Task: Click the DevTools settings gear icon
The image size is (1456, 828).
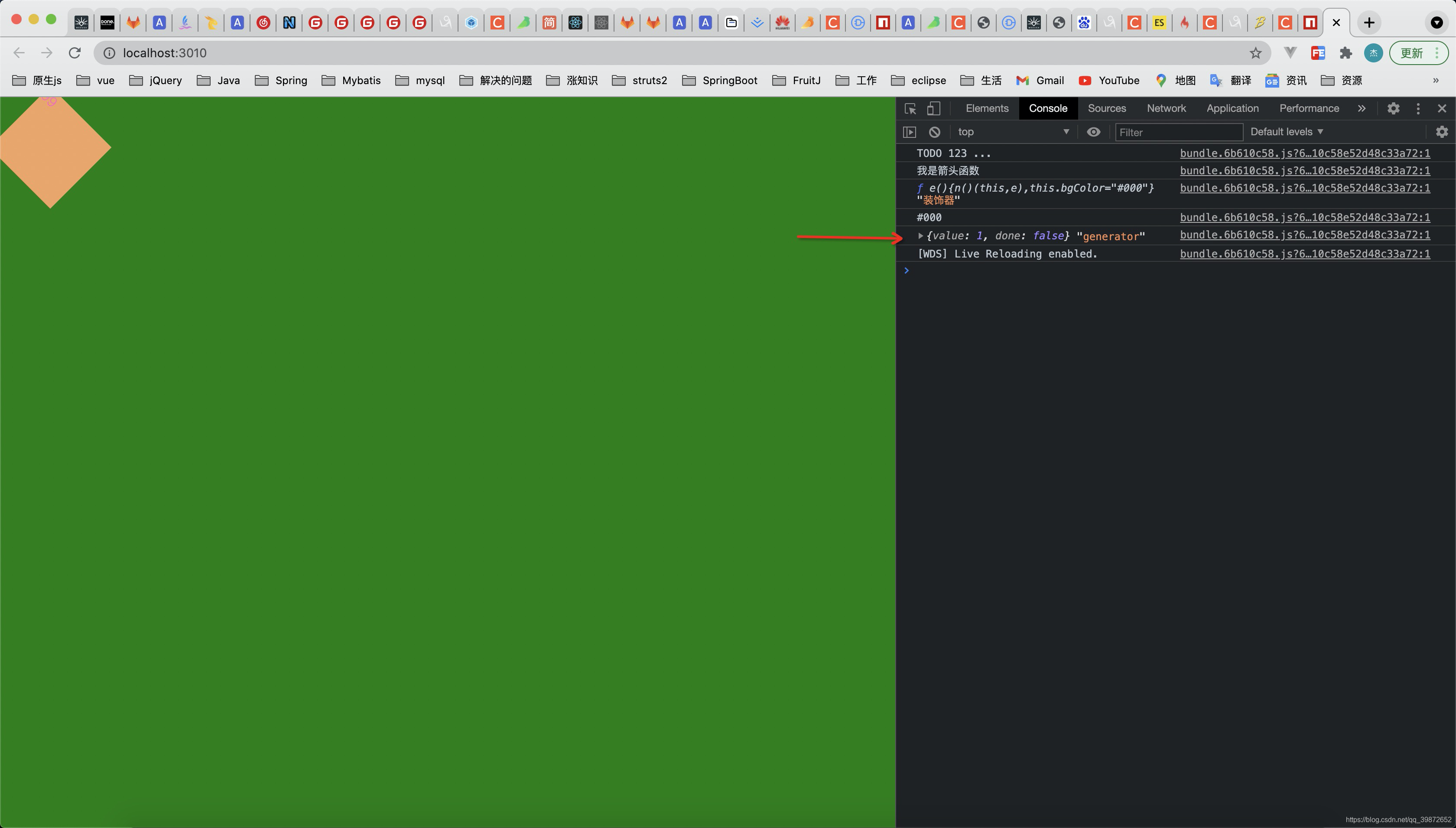Action: 1393,108
